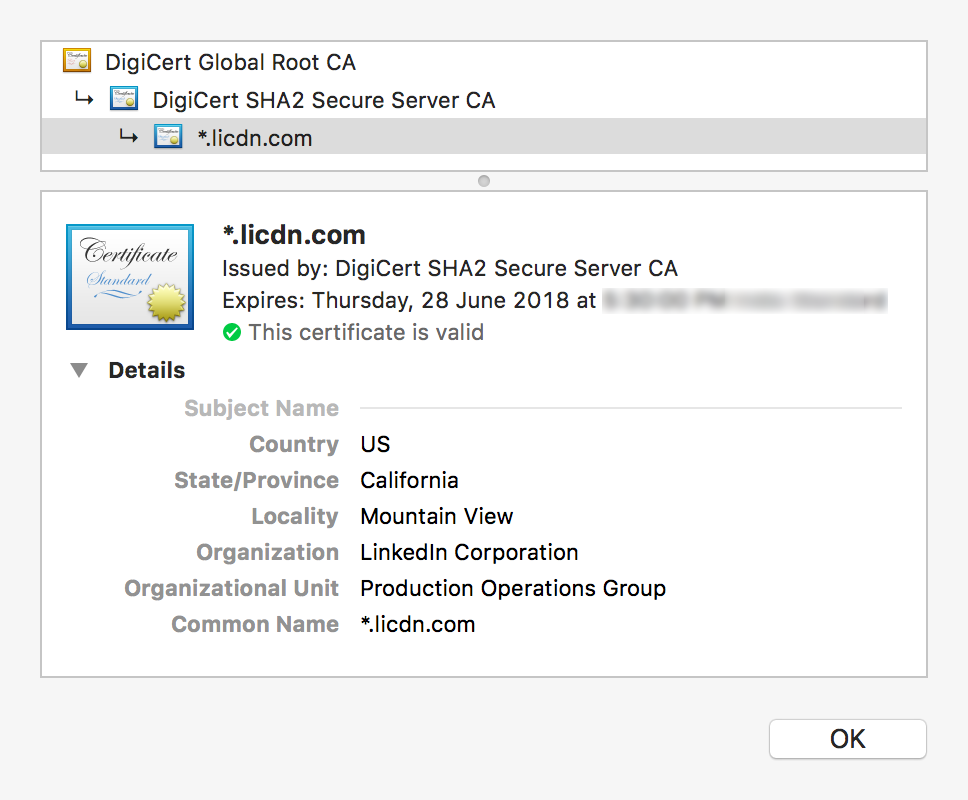Click the arrow before *.licdn.com in chain
This screenshot has width=968, height=800.
[128, 137]
